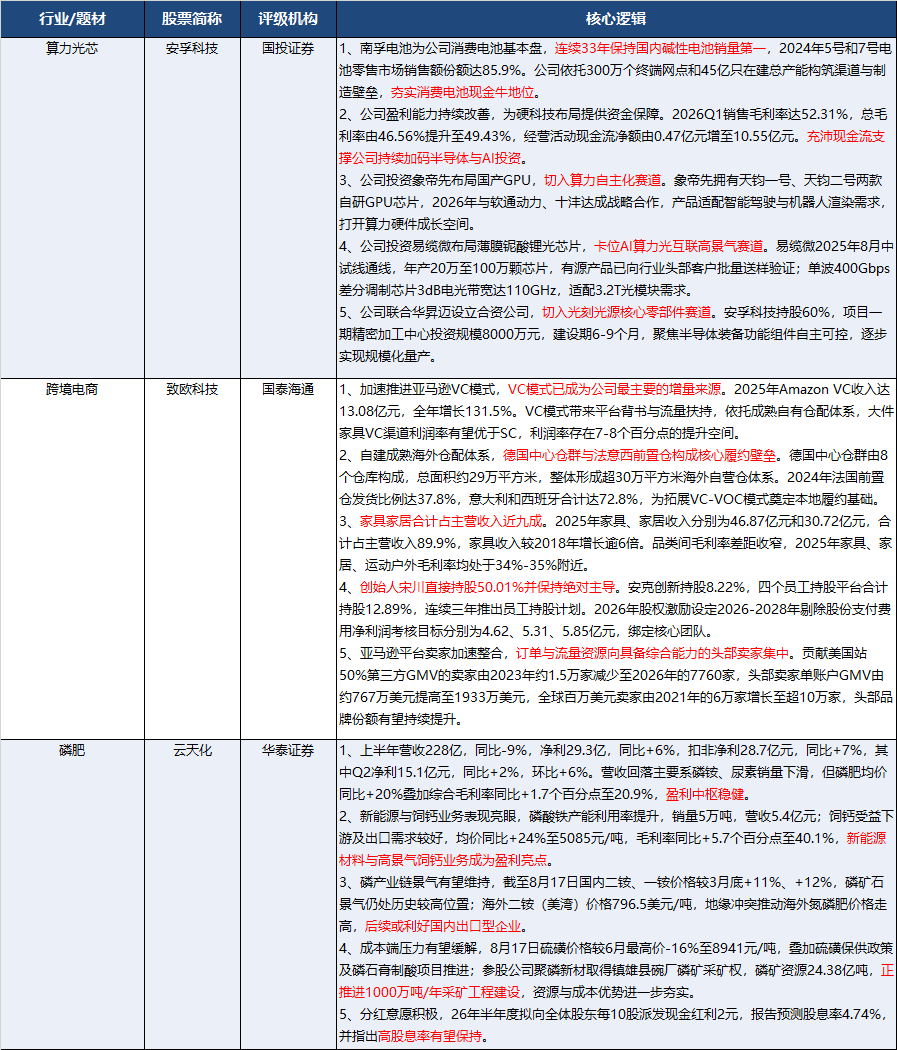Click the 行业/题材 column header
Viewport: 897px width, 1050px height.
[x=72, y=19]
